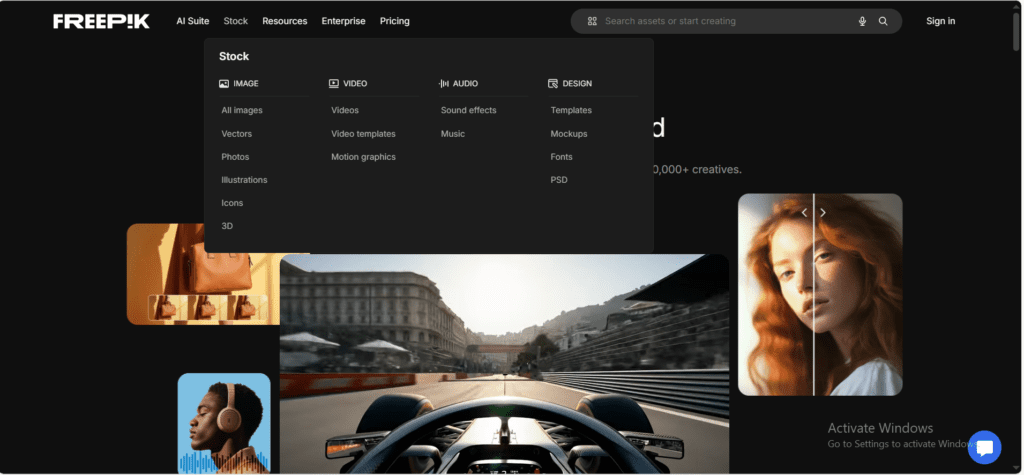This screenshot has height=475, width=1024.
Task: Click the VIDEO category play icon
Action: point(334,84)
